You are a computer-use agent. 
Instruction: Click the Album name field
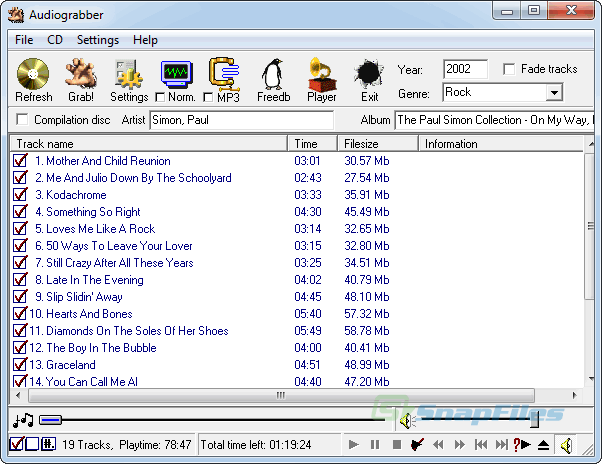(x=494, y=120)
